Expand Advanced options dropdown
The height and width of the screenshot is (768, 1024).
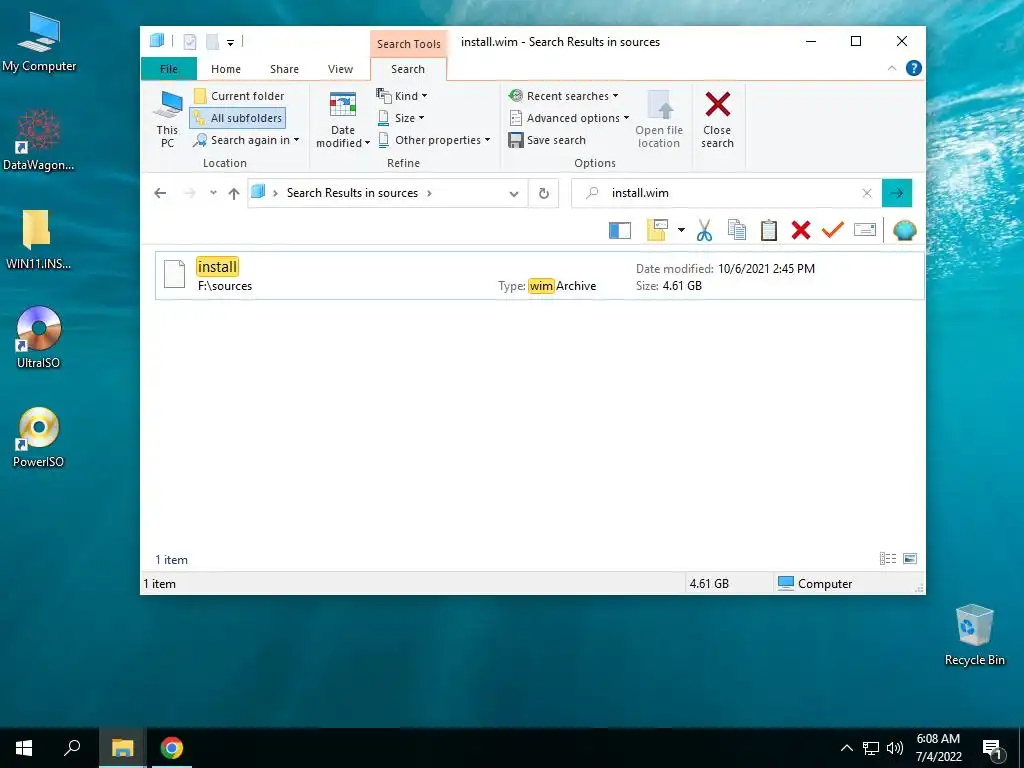point(569,118)
